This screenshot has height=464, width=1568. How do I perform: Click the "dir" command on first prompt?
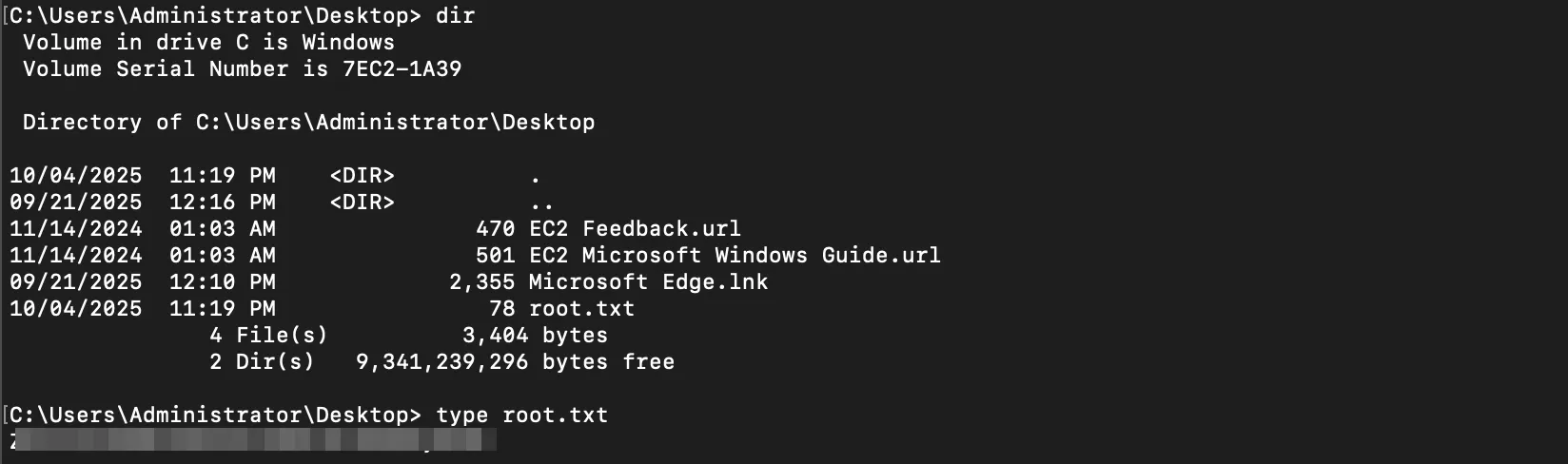point(455,16)
